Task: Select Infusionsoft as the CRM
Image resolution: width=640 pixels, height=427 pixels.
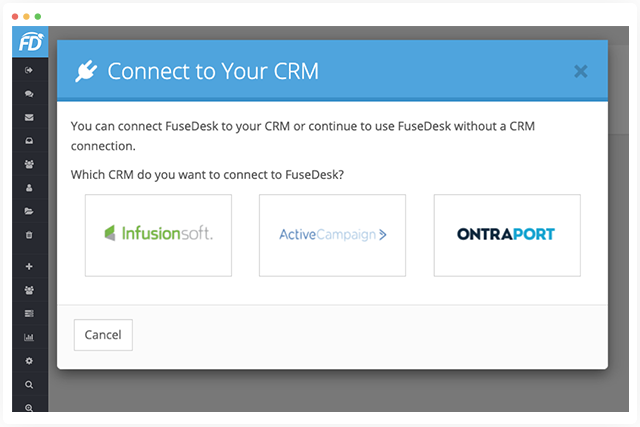Action: 158,235
